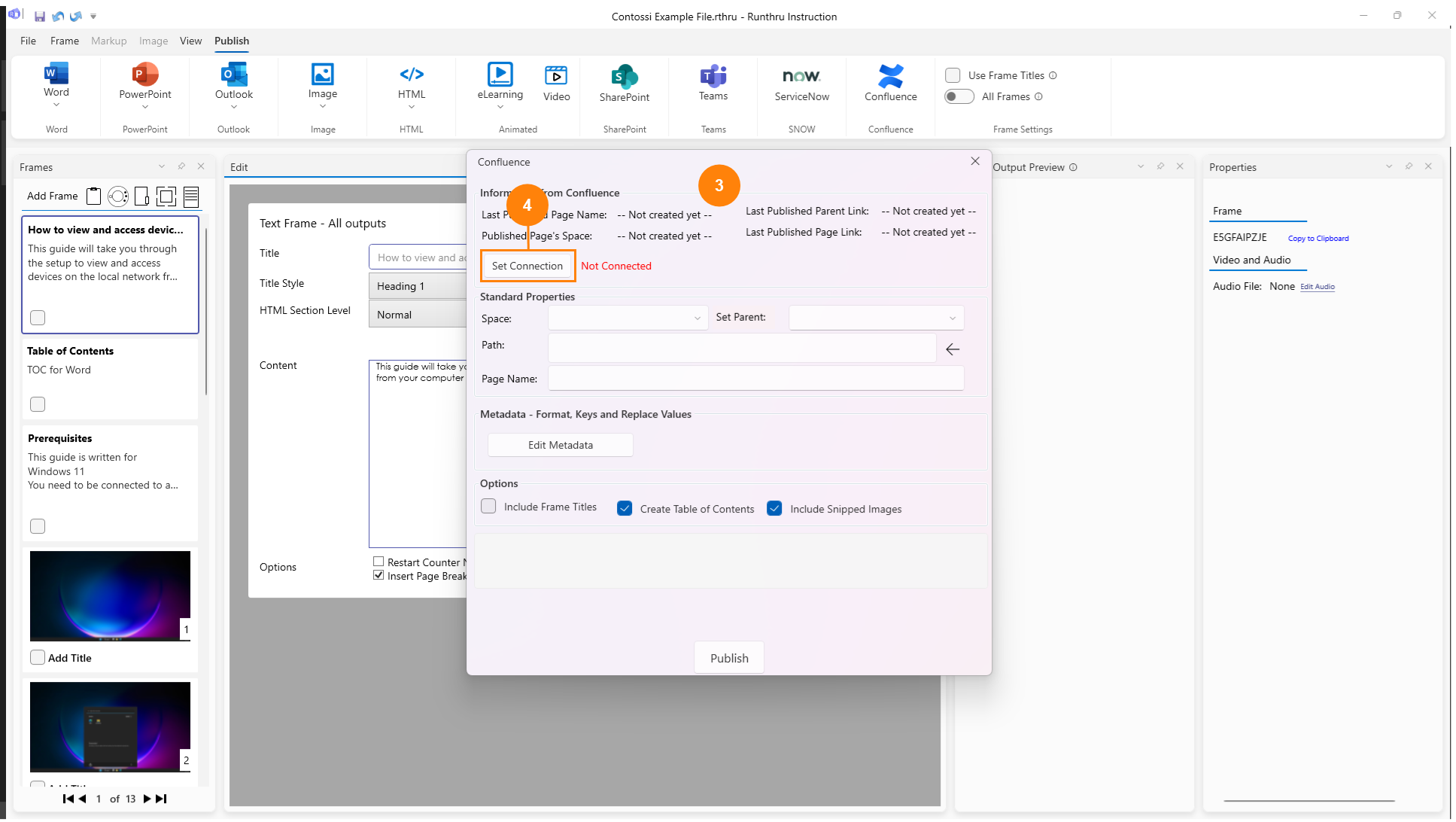Click the Edit Metadata button

tap(560, 445)
